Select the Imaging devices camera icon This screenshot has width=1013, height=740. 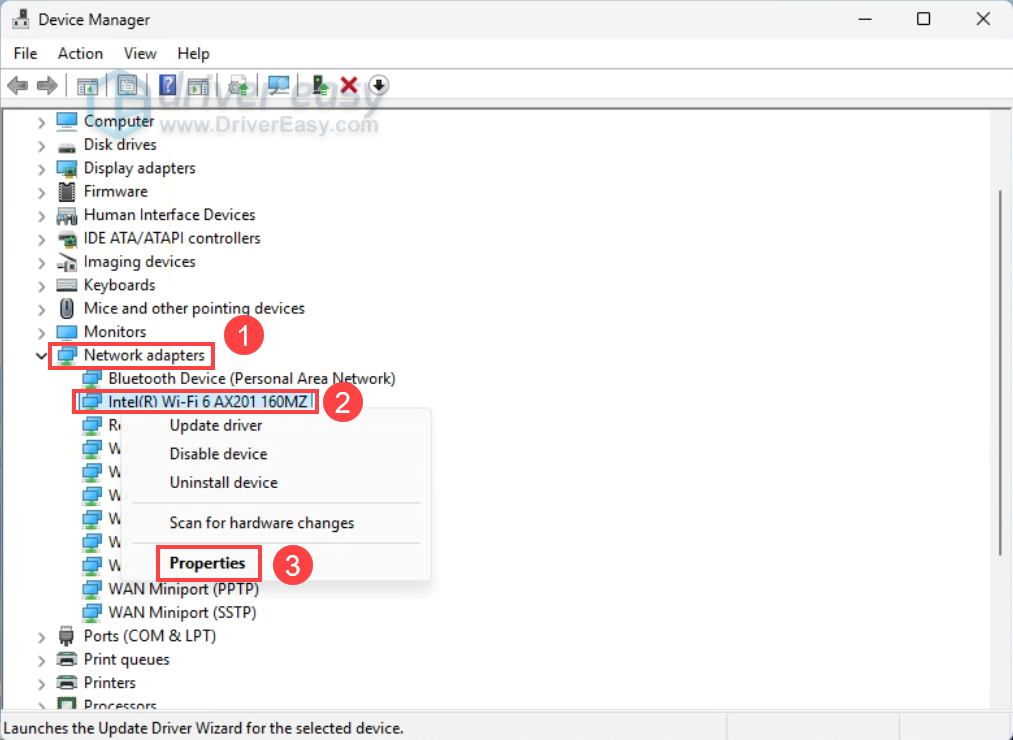pos(67,262)
